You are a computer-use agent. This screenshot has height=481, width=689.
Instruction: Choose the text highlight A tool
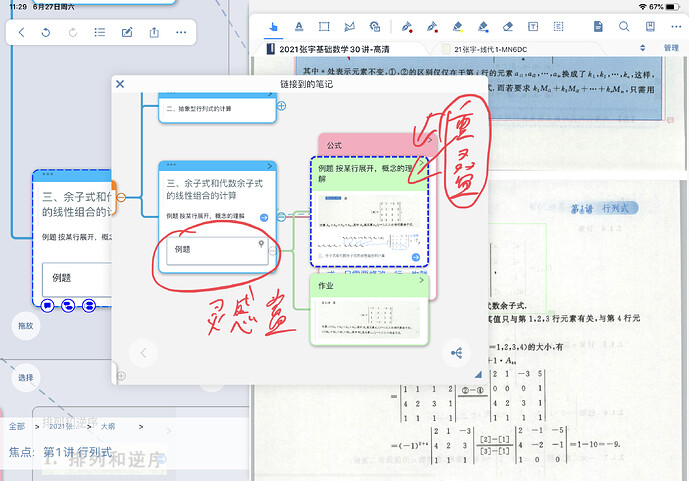[299, 27]
